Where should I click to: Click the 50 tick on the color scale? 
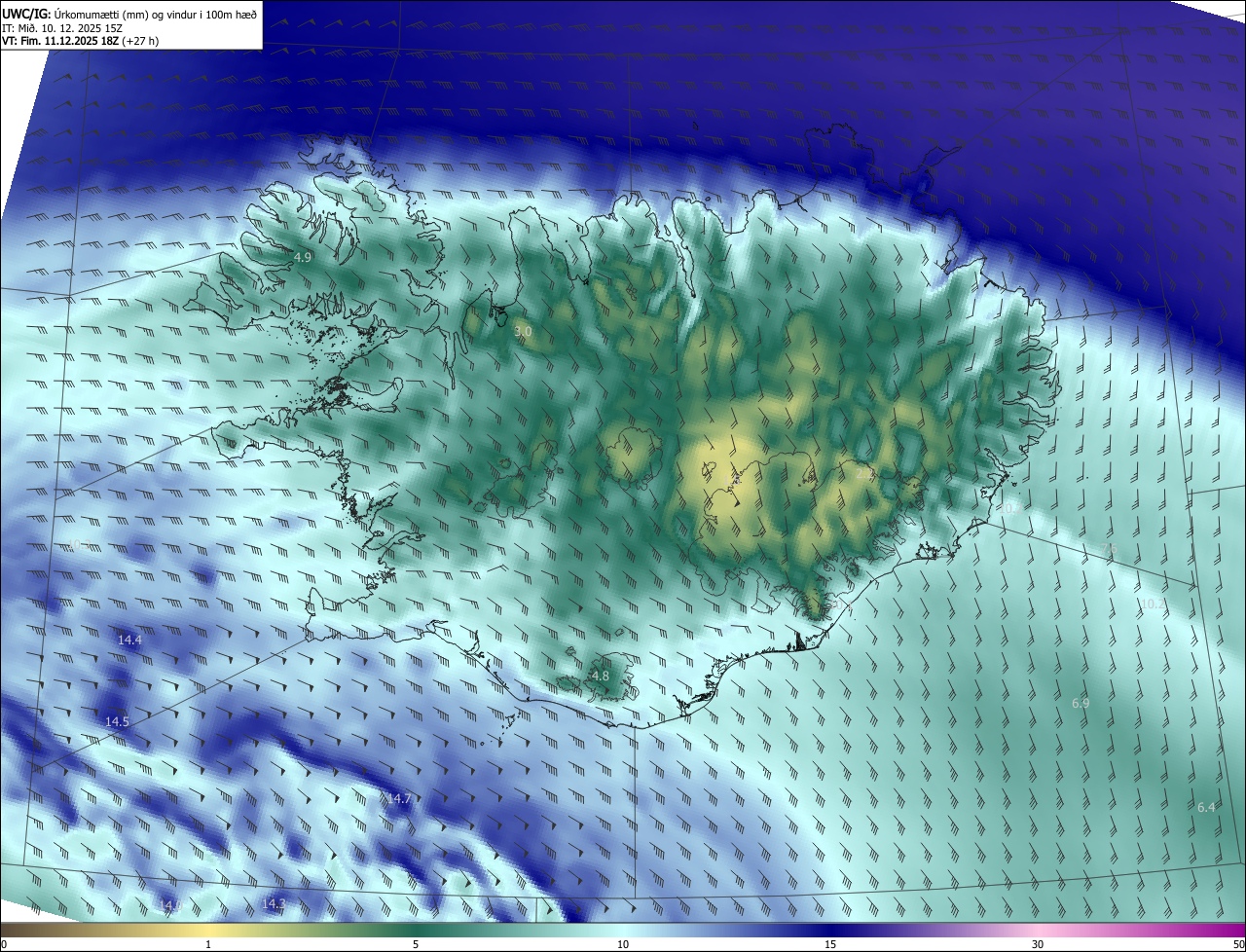[1238, 944]
